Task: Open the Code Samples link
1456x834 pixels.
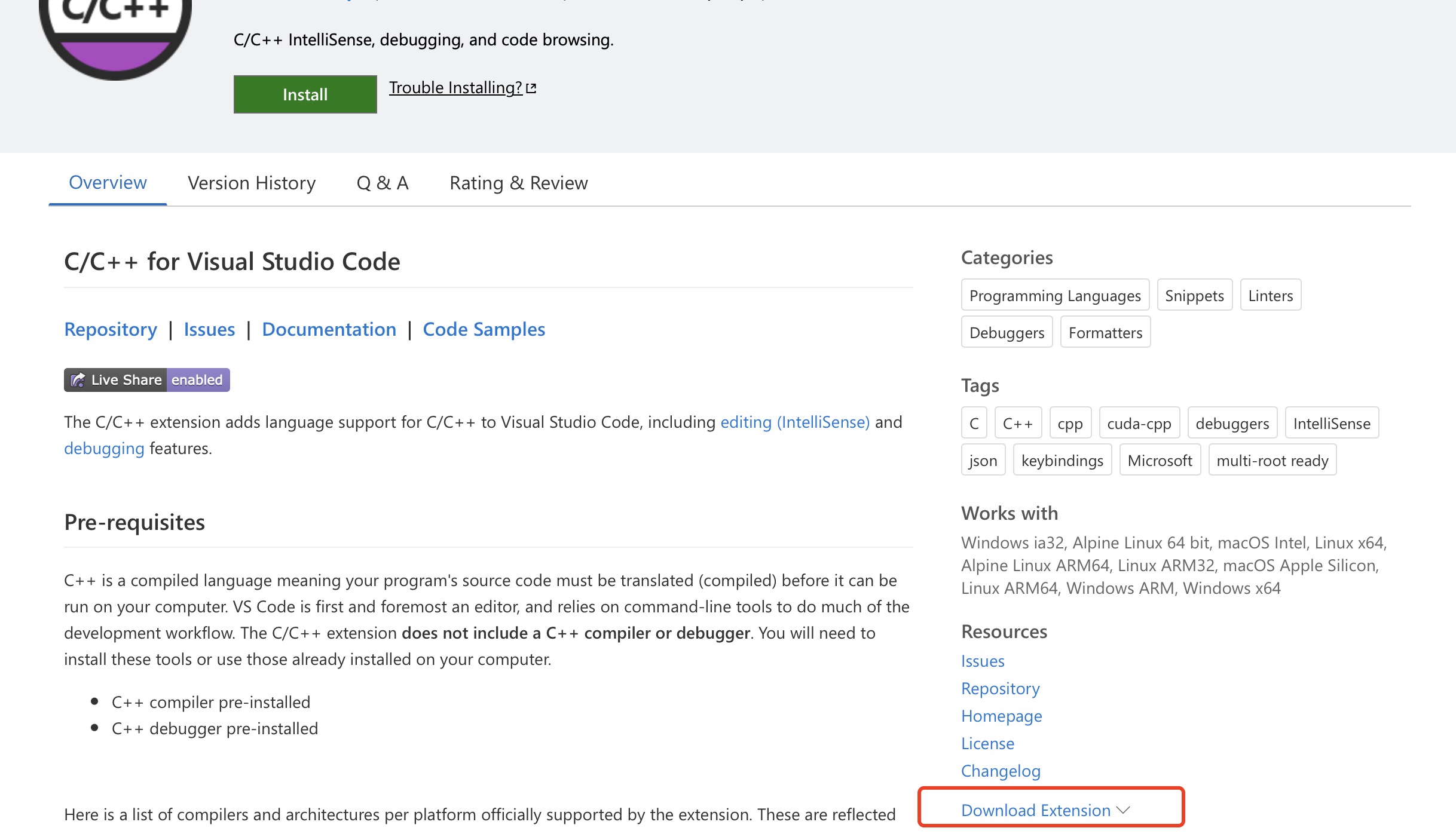Action: pyautogui.click(x=484, y=329)
